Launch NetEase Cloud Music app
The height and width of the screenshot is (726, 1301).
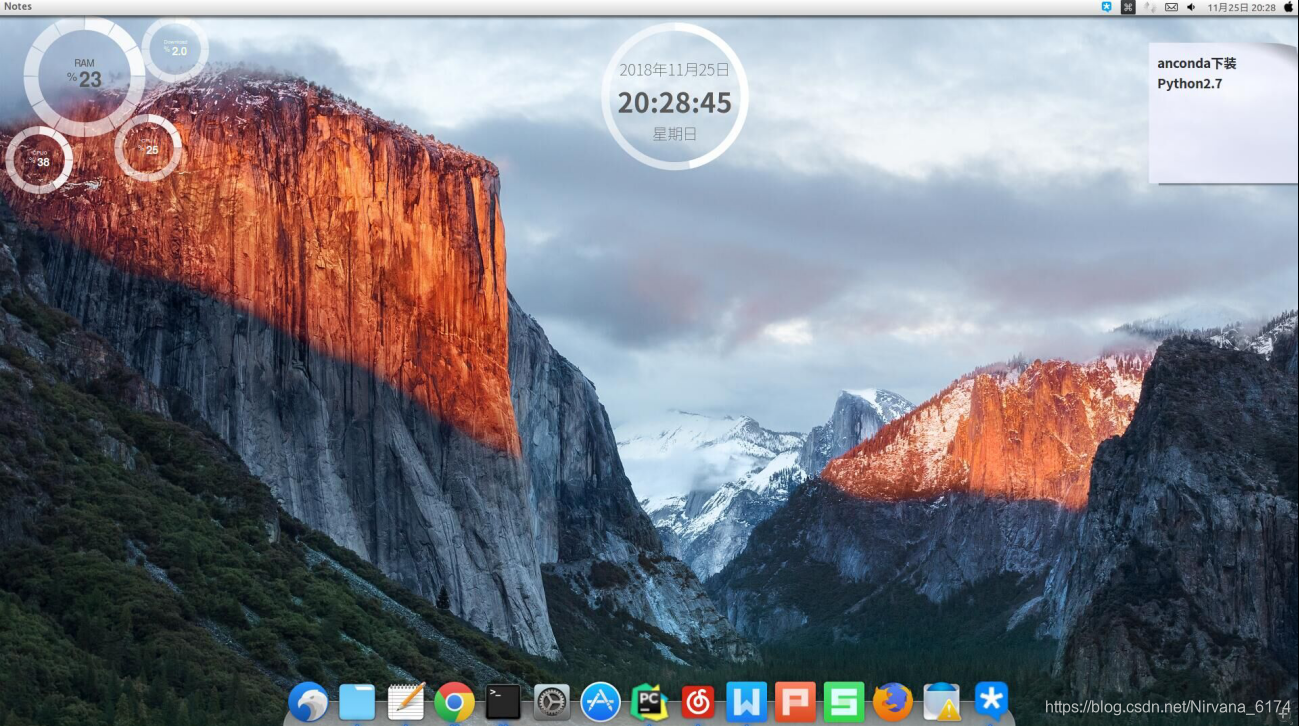[697, 702]
